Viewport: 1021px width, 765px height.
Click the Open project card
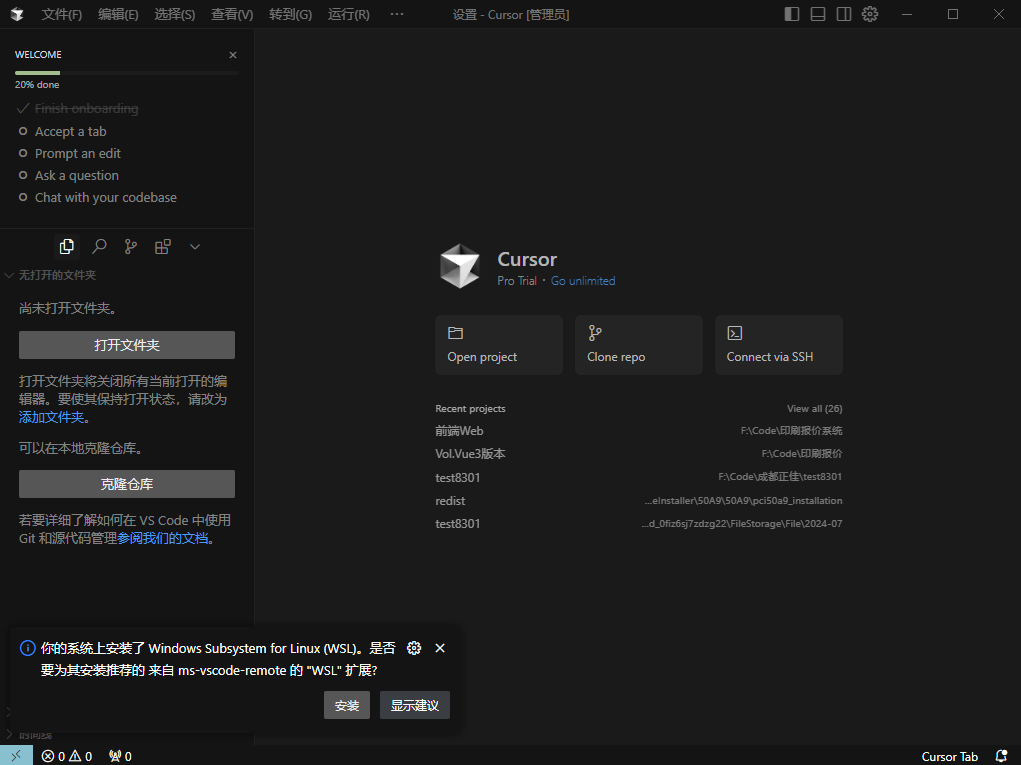499,345
